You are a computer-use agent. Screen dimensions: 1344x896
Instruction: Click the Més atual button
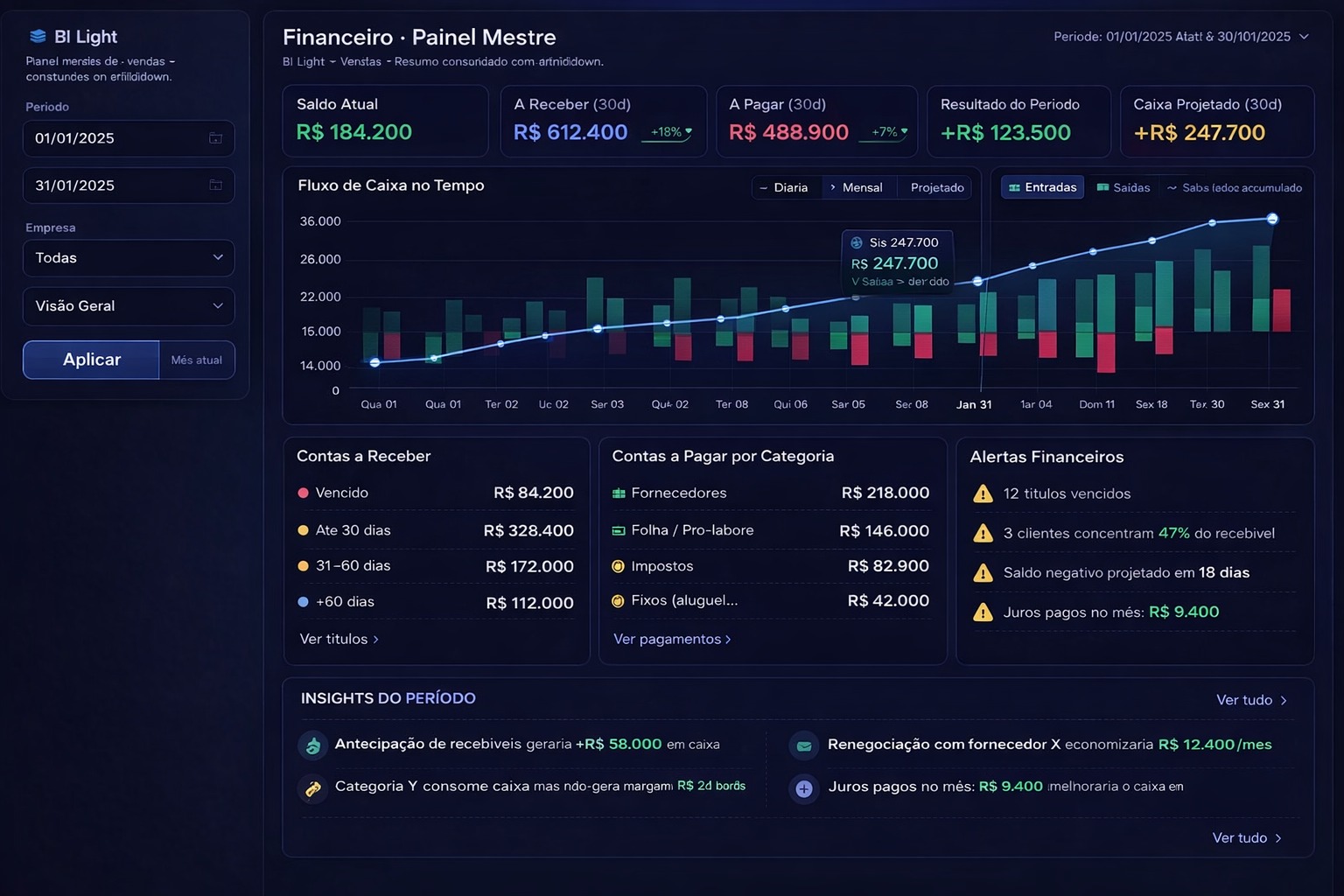197,360
